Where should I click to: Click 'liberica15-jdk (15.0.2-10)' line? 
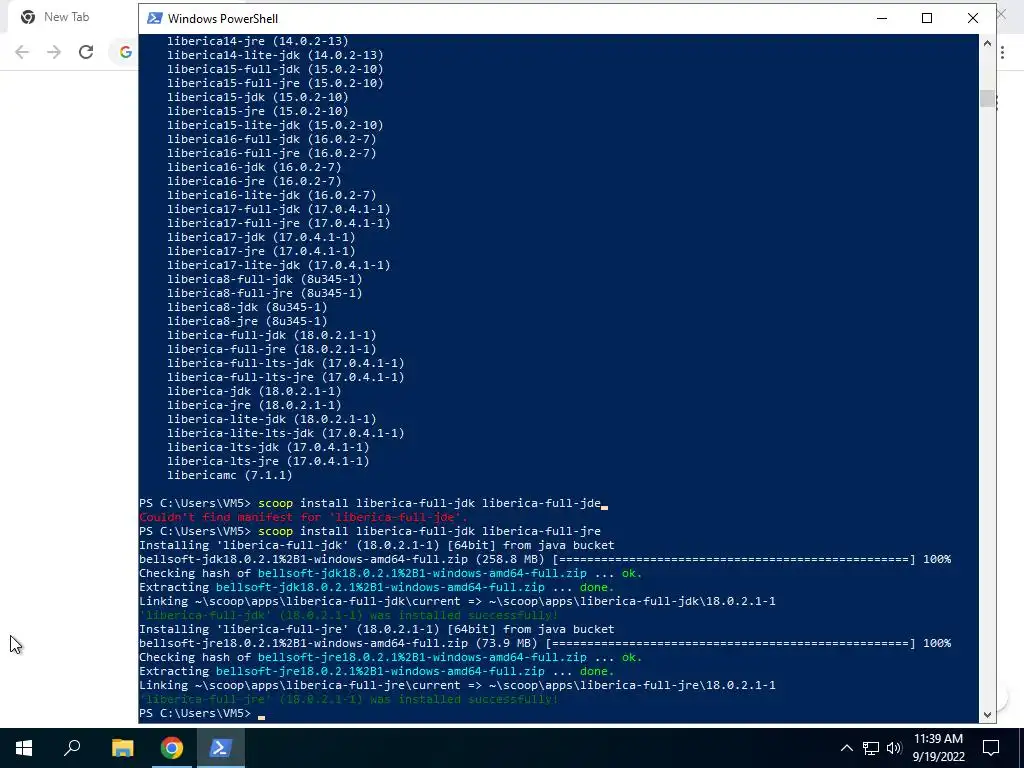[258, 97]
